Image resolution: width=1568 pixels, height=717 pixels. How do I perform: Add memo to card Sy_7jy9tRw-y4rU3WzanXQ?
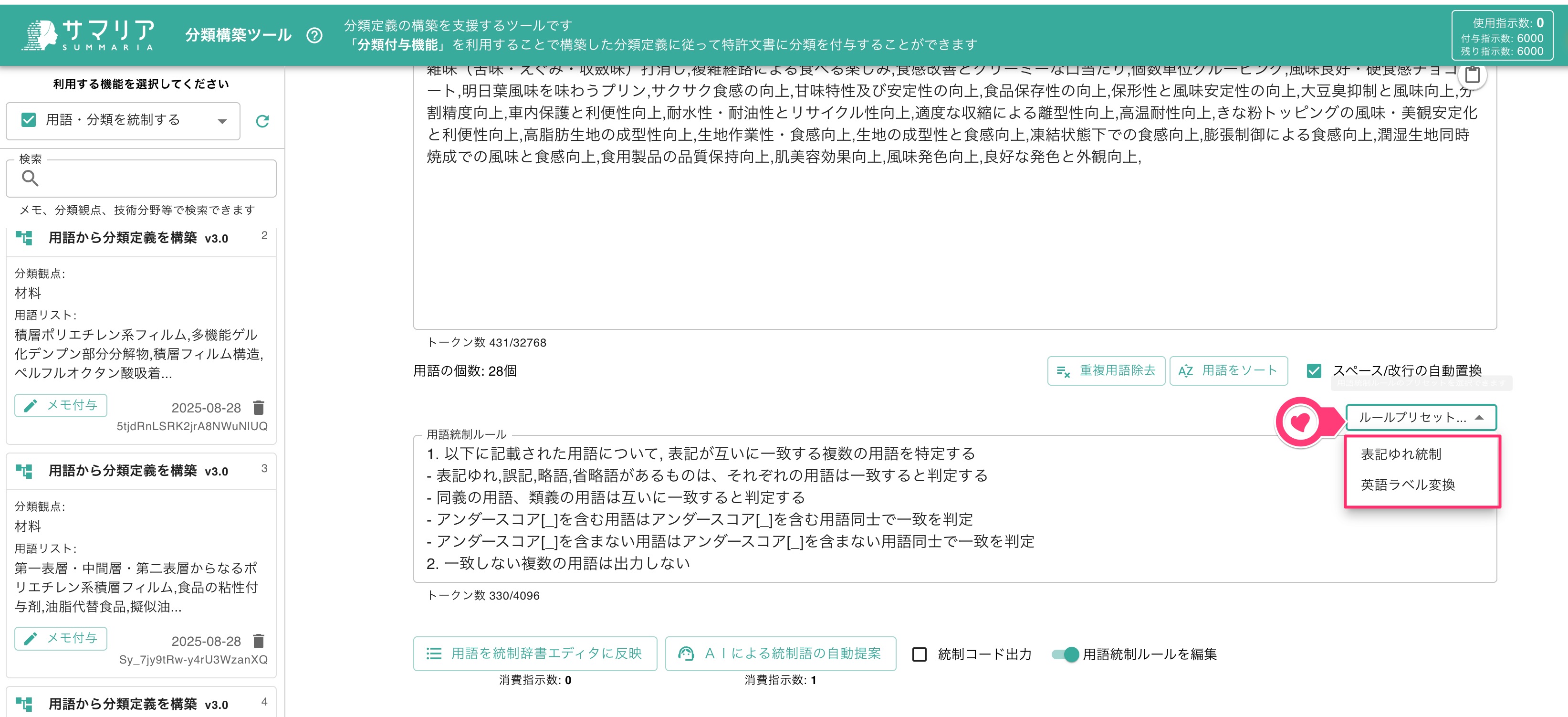61,638
